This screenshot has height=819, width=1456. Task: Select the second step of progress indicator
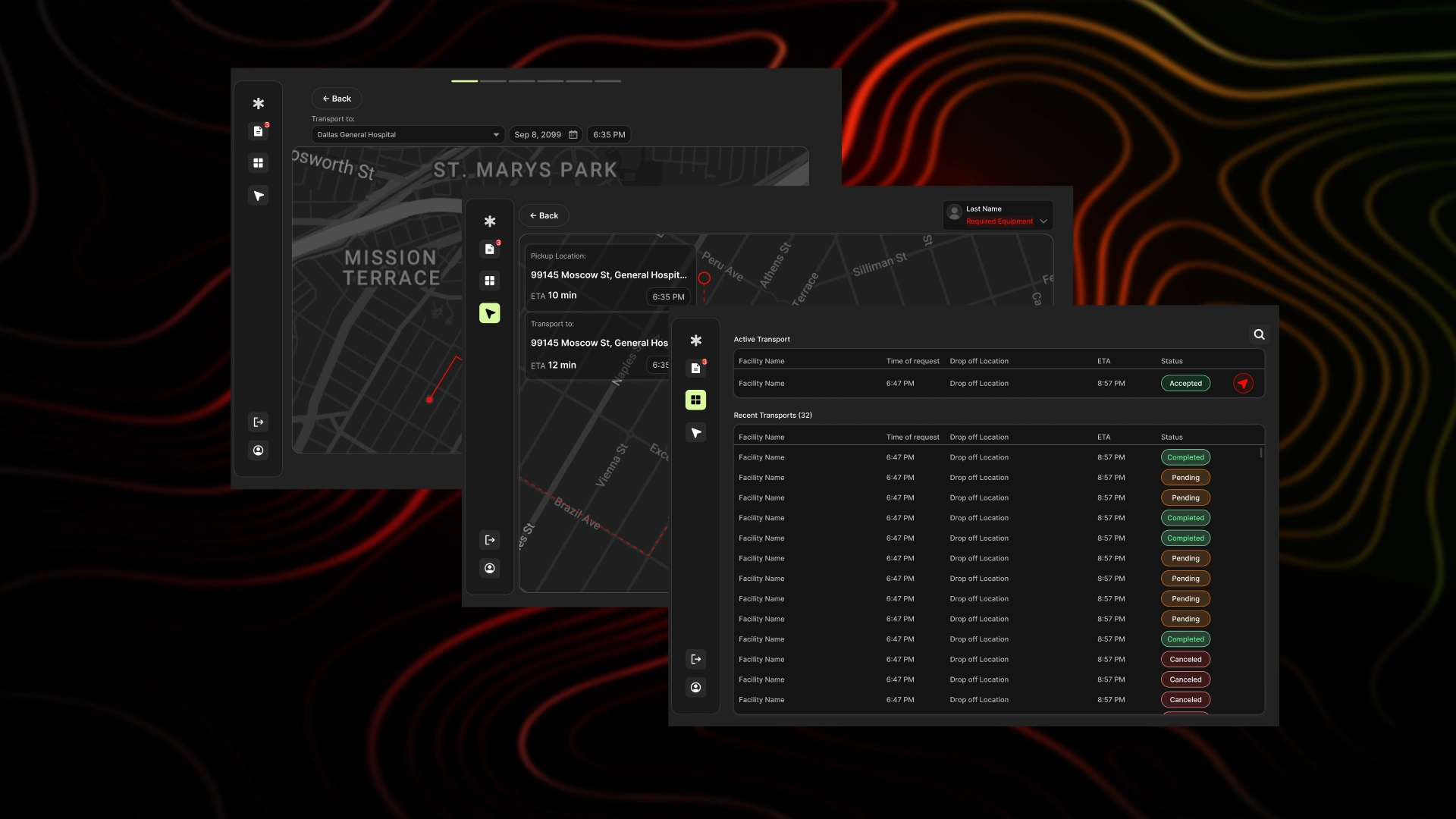[x=493, y=81]
